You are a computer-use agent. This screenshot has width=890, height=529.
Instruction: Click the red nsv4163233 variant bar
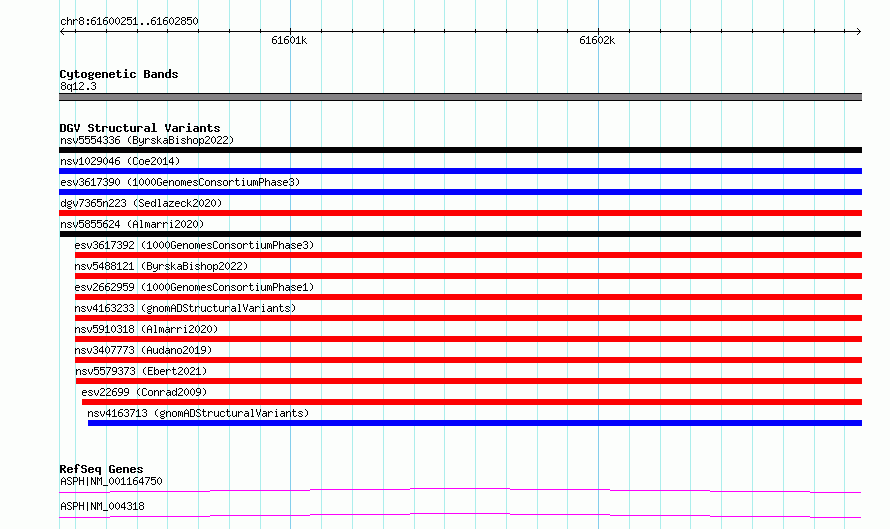[468, 318]
